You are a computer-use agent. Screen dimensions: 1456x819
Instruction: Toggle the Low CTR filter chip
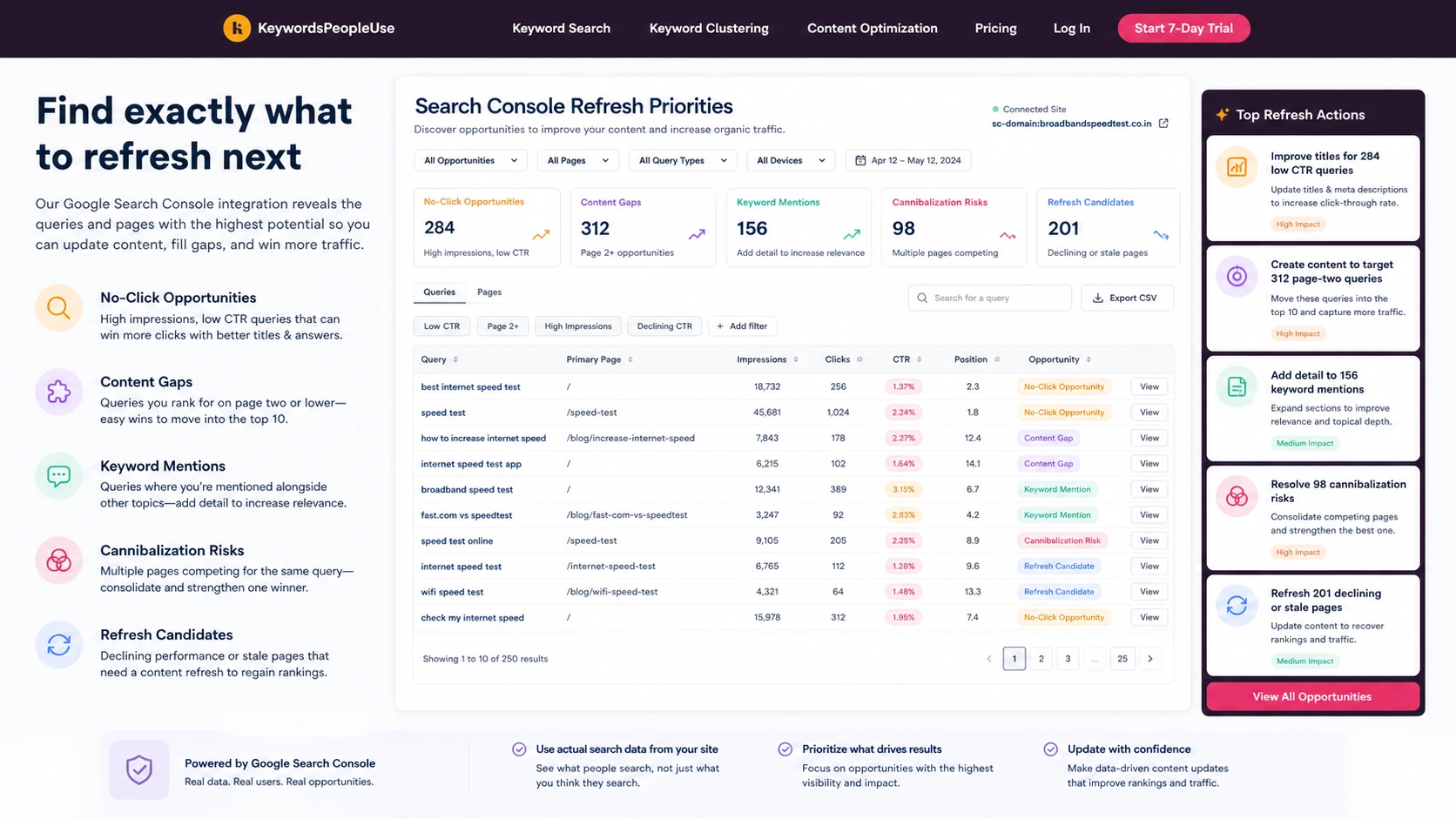coord(442,326)
